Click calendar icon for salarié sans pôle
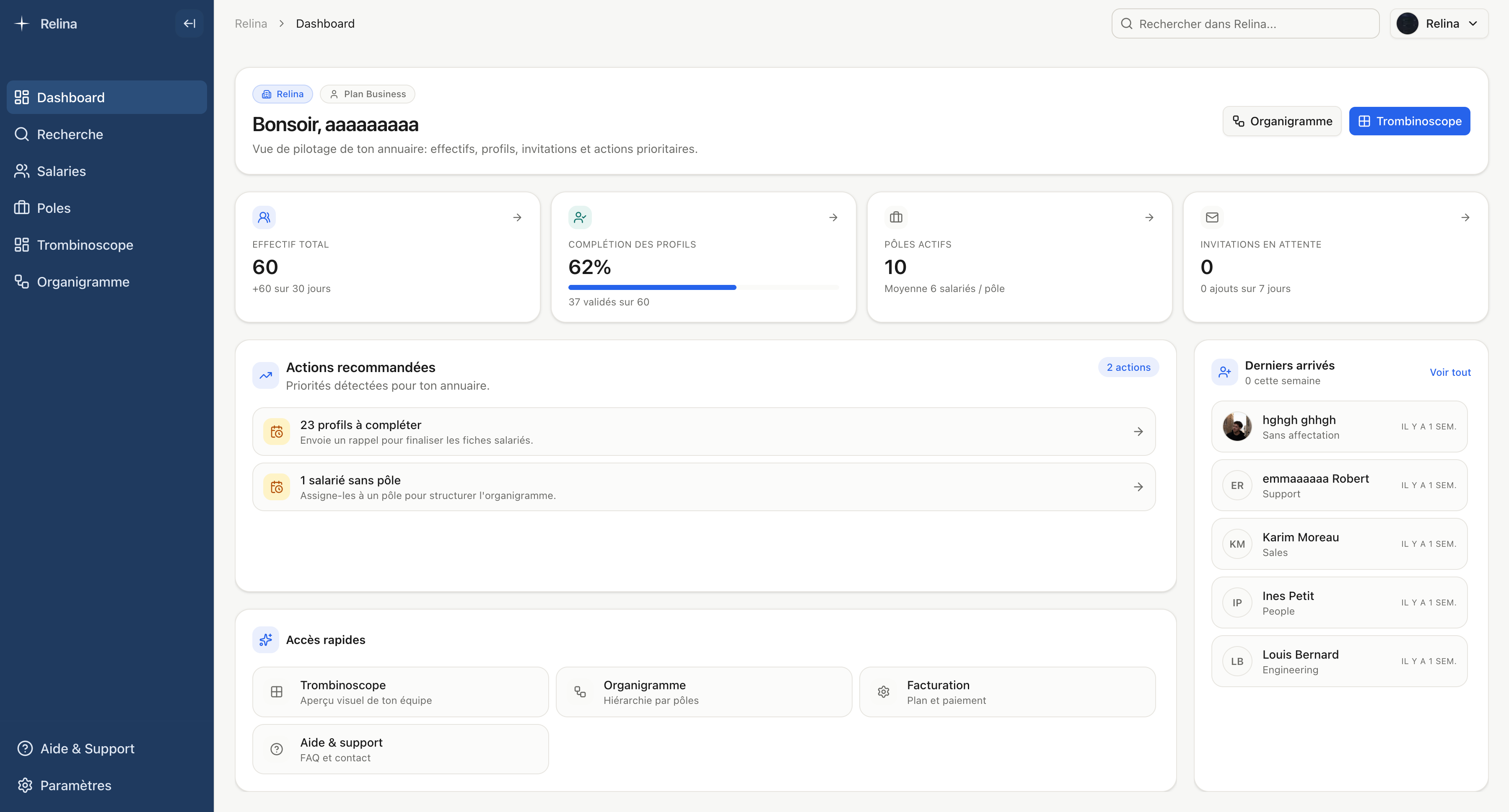 pyautogui.click(x=277, y=487)
